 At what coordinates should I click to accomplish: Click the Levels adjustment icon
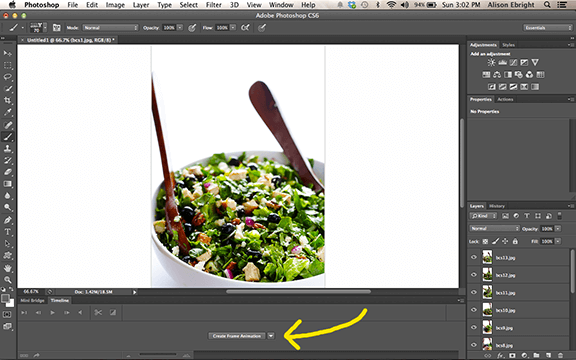click(x=502, y=62)
